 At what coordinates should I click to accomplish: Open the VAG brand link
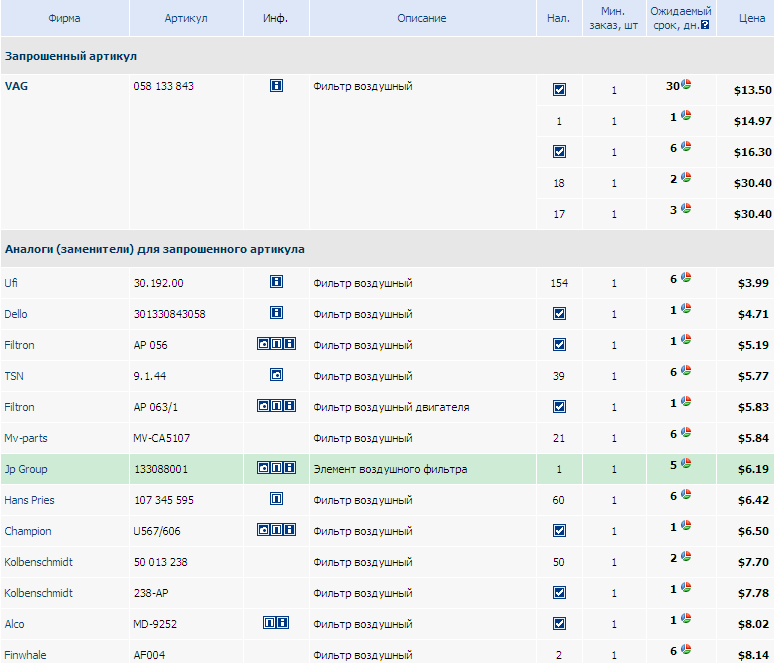(x=16, y=86)
